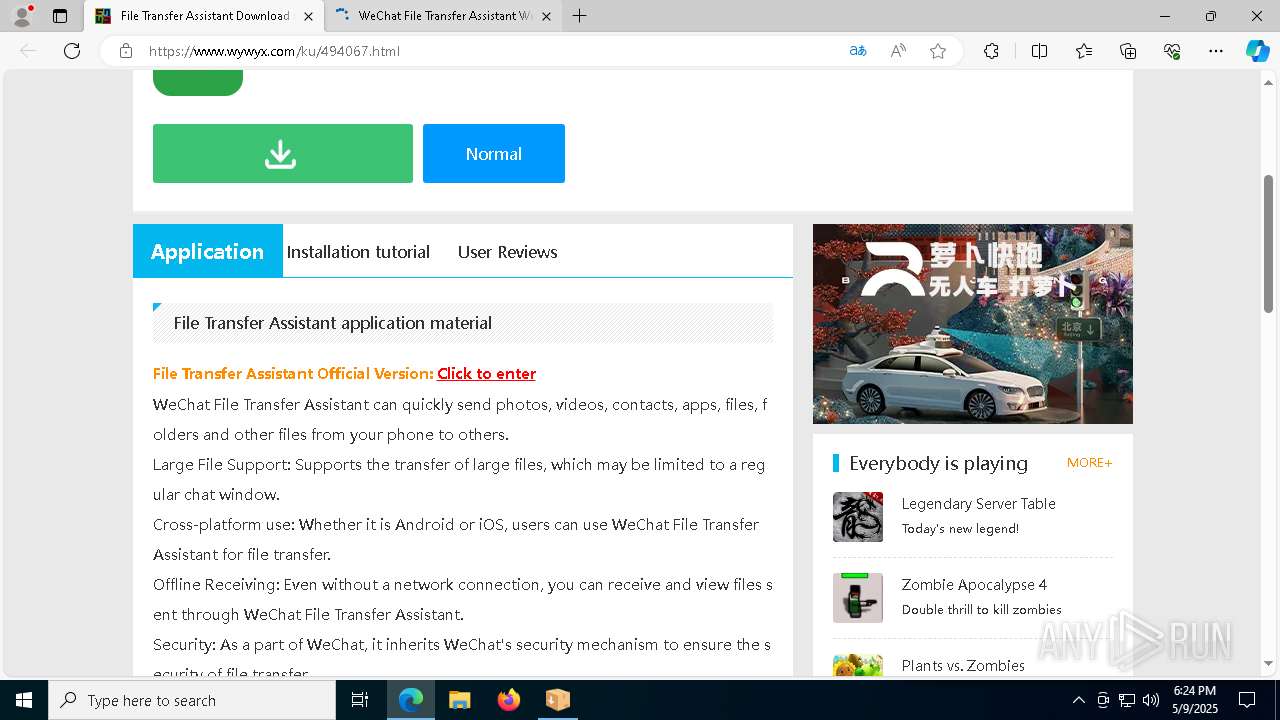Click the package app taskbar icon

point(557,700)
